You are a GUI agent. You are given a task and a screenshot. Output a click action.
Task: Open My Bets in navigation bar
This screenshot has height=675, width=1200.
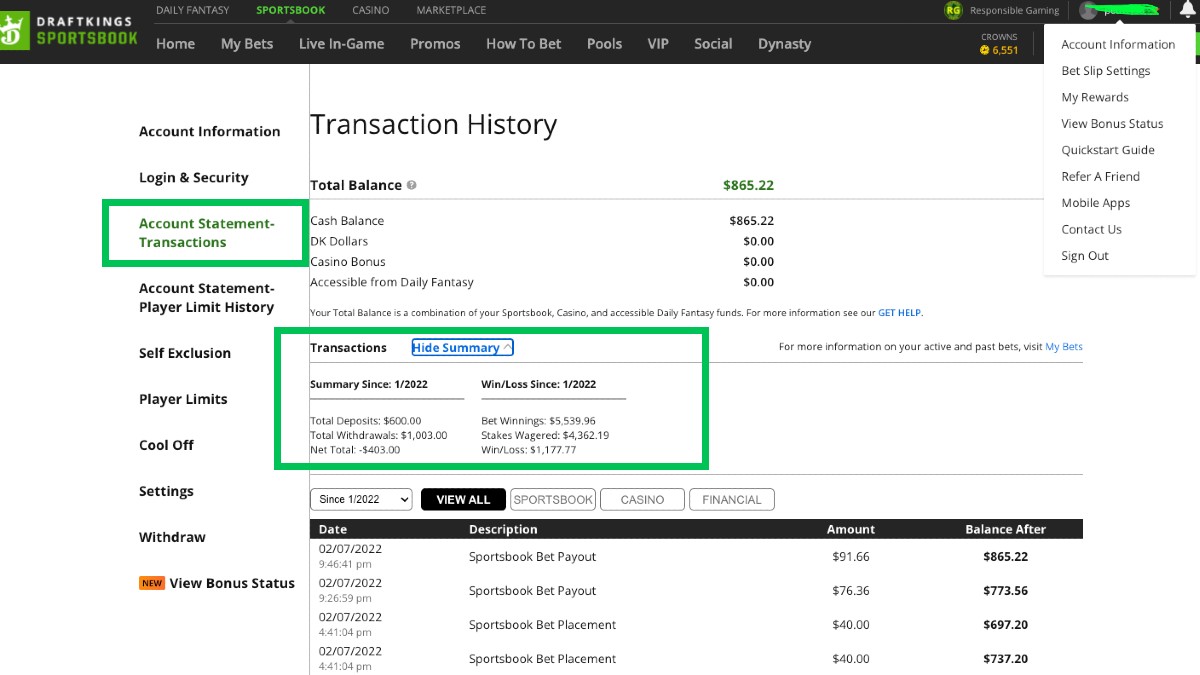click(247, 44)
